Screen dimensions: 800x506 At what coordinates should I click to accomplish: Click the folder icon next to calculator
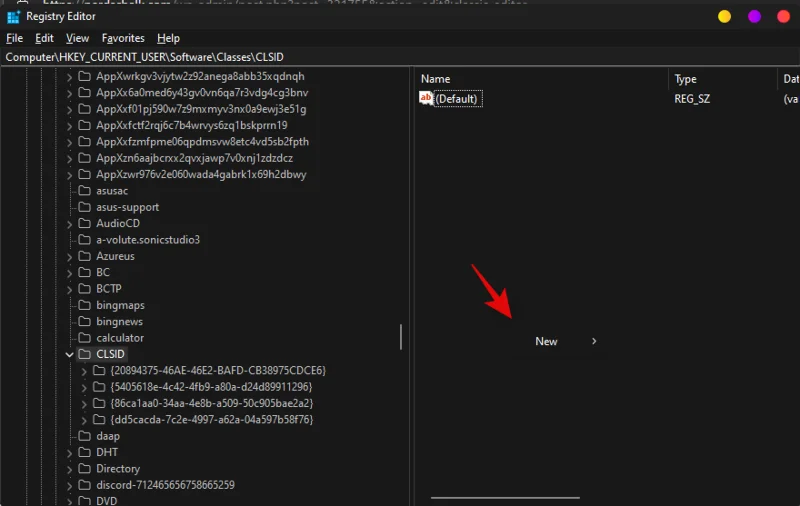pyautogui.click(x=84, y=338)
